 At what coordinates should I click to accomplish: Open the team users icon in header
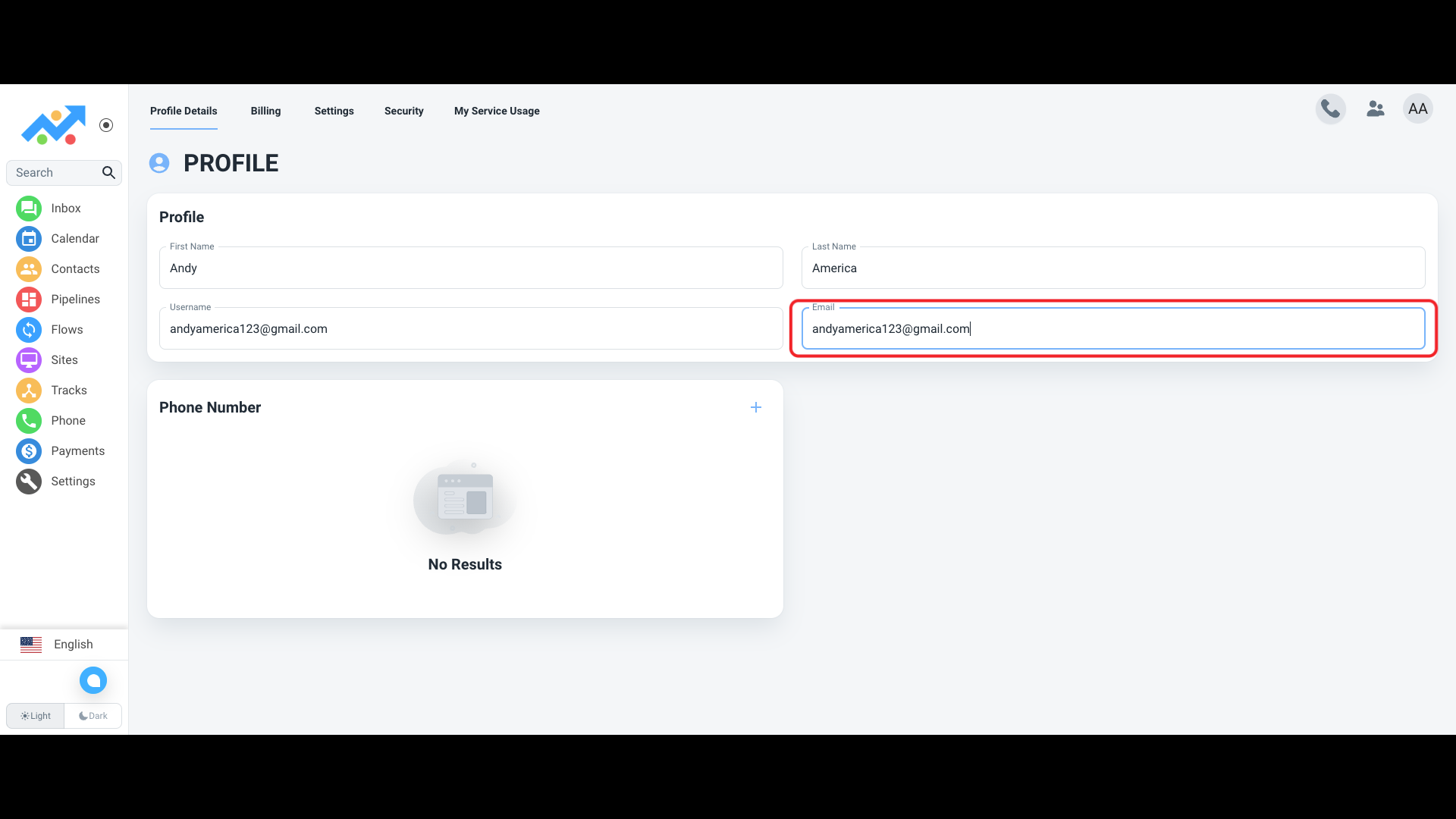pos(1375,109)
